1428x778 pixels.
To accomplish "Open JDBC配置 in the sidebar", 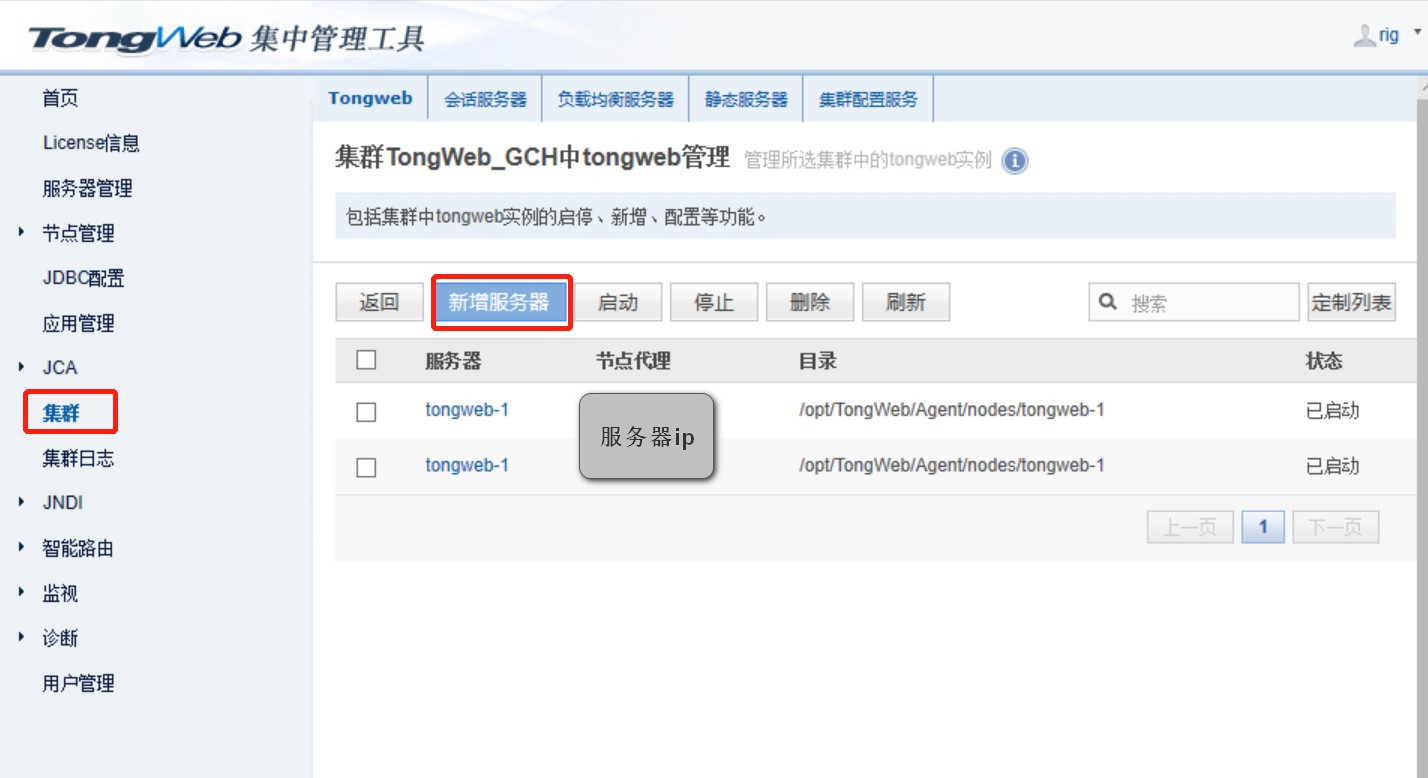I will tap(83, 278).
